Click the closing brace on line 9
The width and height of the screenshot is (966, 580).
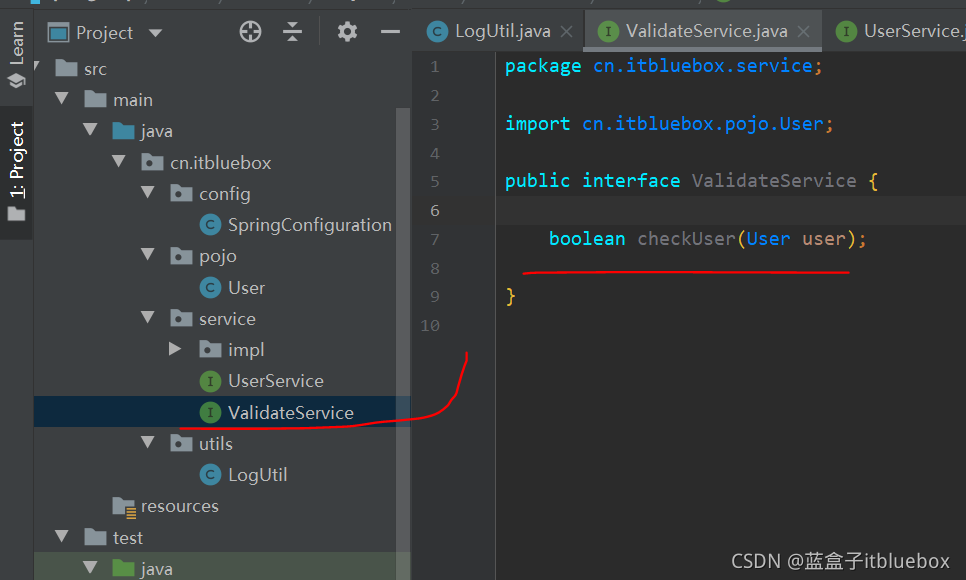point(510,296)
